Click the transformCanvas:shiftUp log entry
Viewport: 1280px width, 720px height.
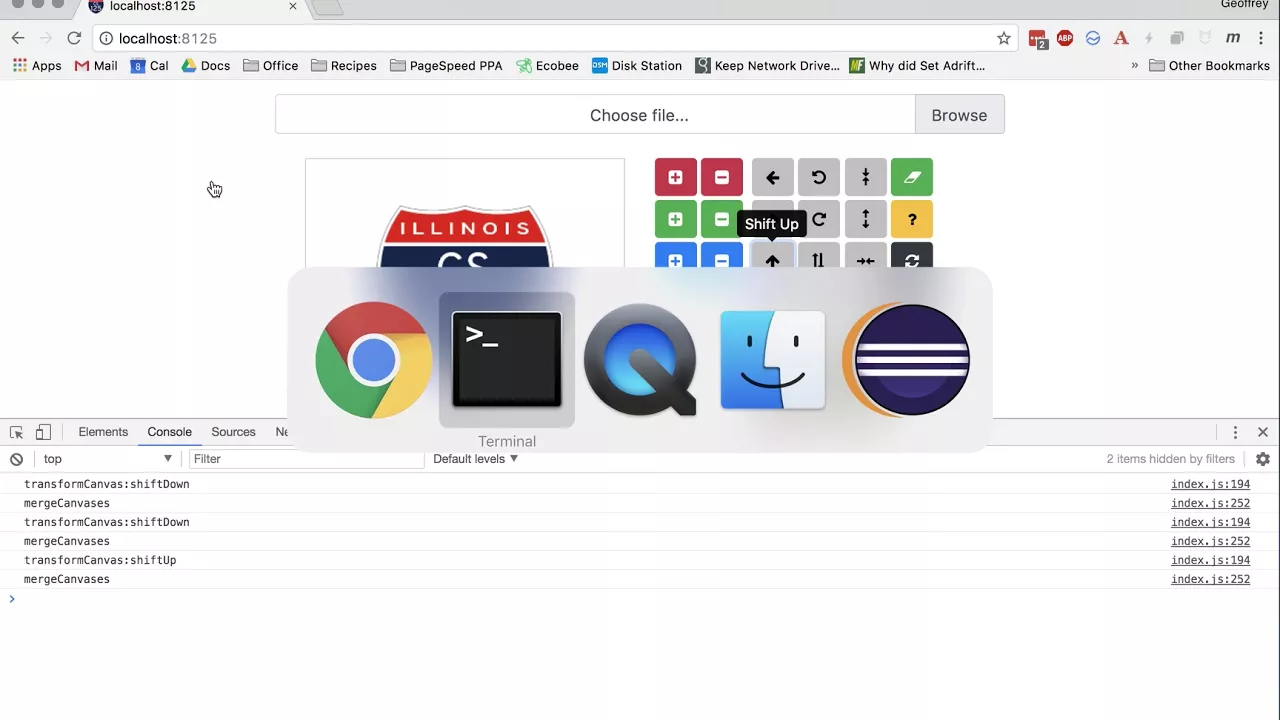[x=100, y=560]
